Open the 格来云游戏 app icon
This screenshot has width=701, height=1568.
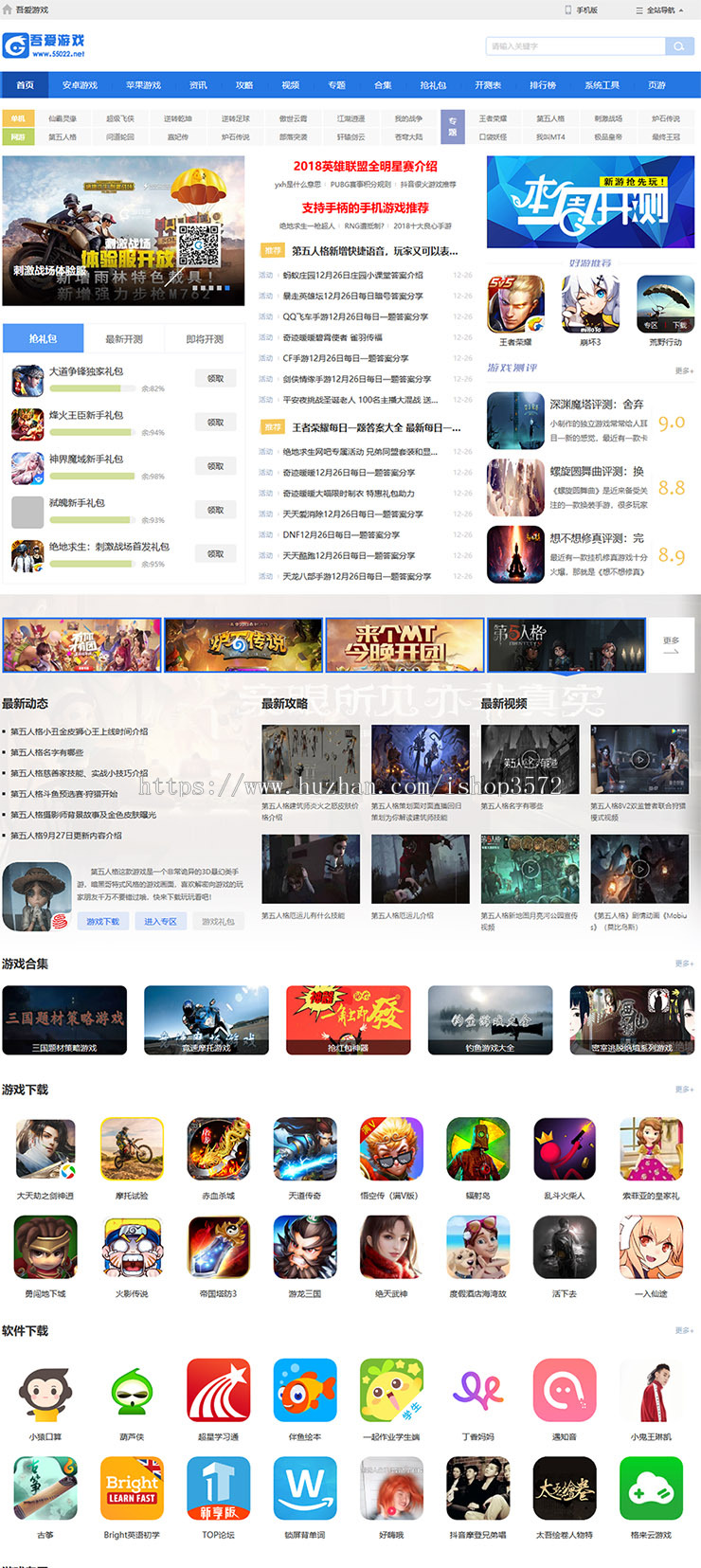651,1488
